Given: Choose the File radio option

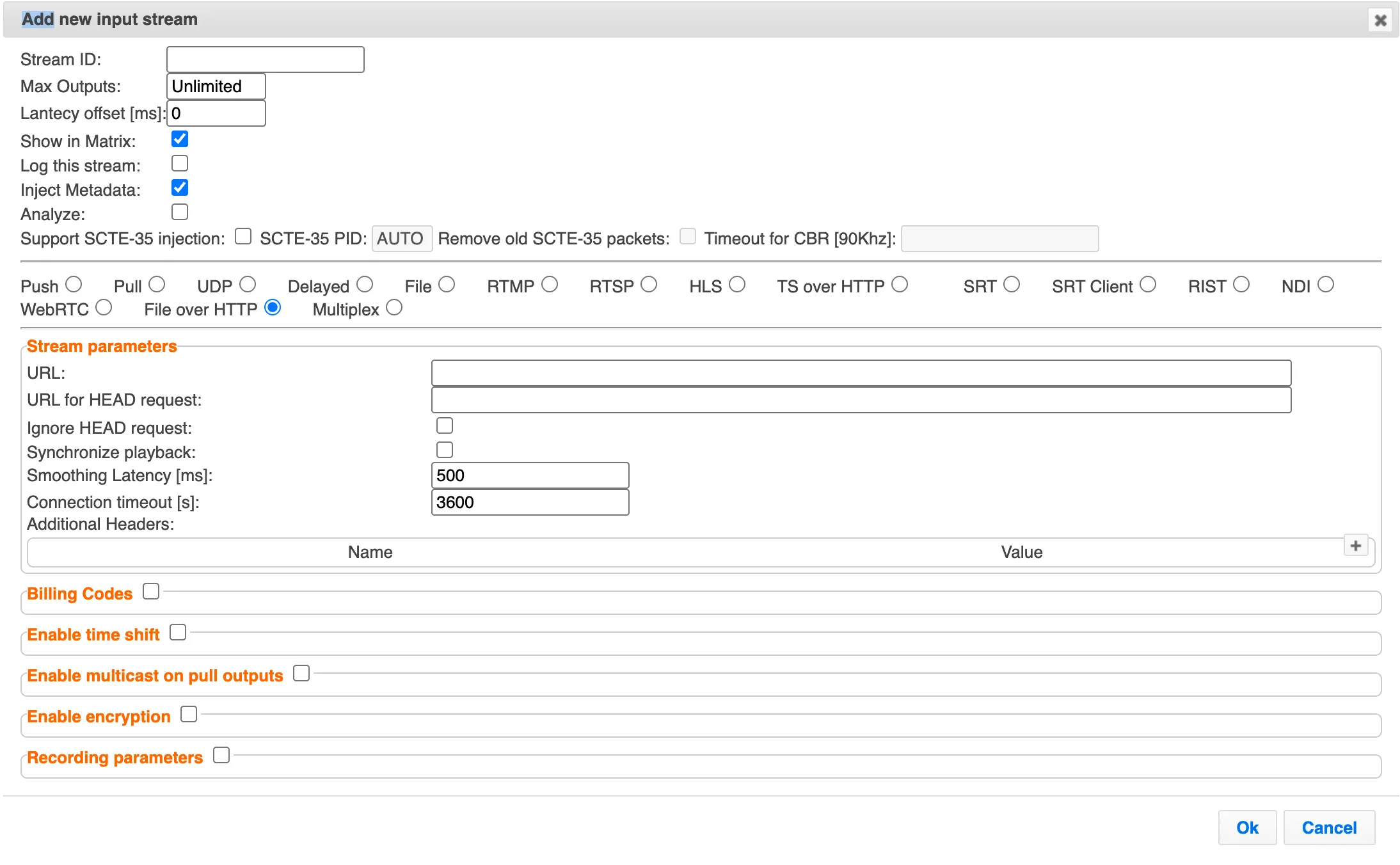Looking at the screenshot, I should [x=447, y=284].
